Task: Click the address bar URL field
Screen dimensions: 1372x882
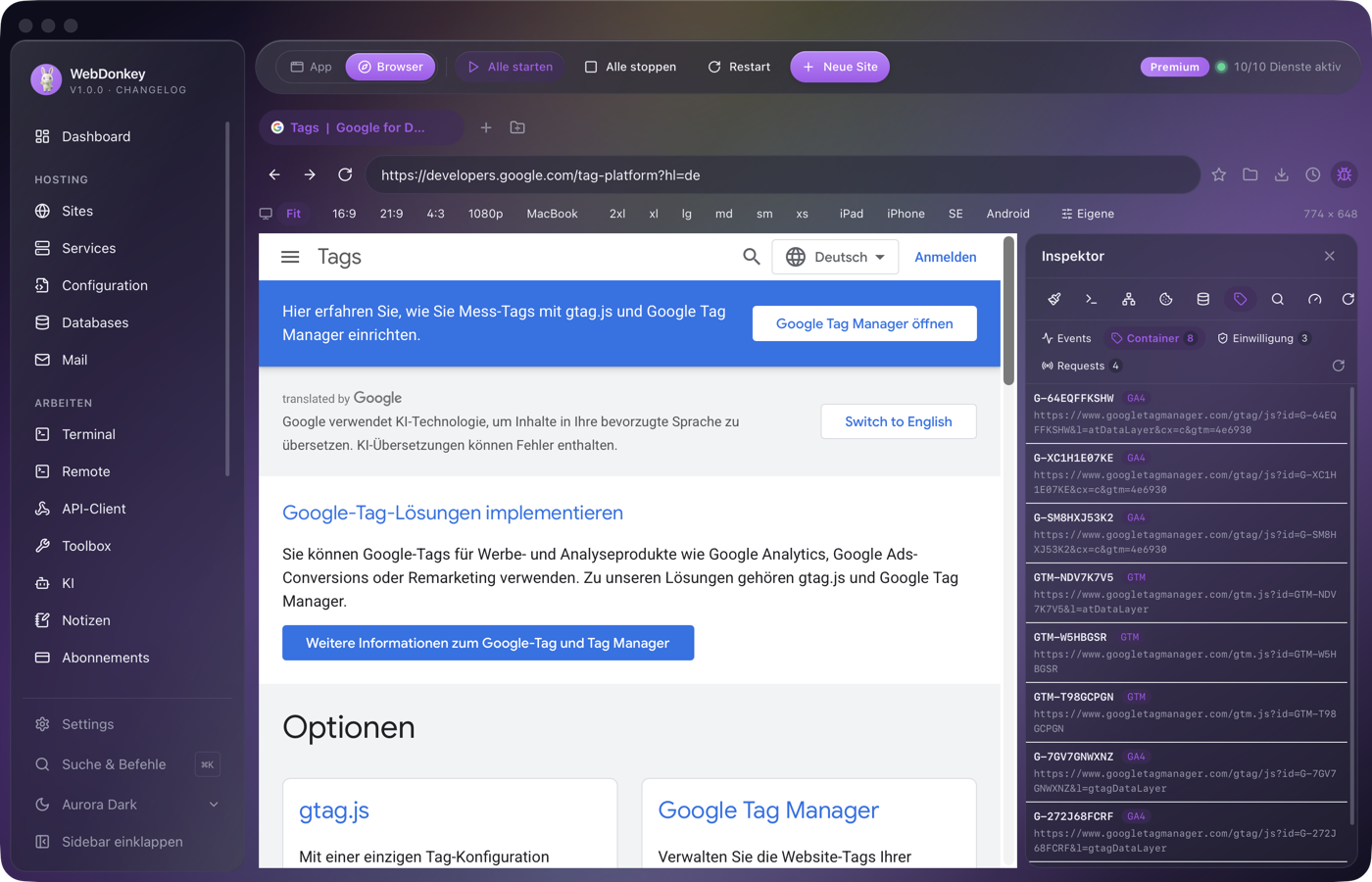Action: 783,174
